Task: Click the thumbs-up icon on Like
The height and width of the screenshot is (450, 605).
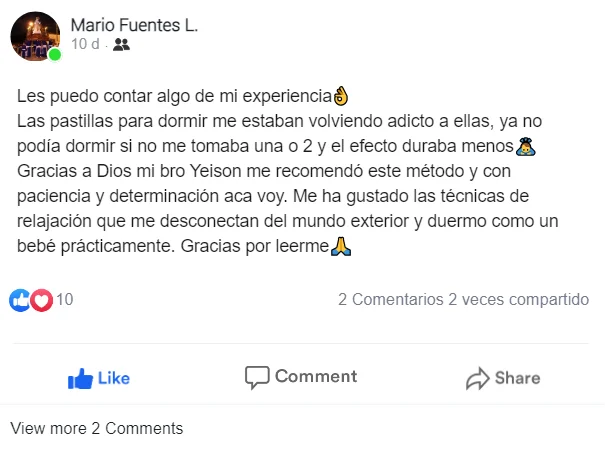Action: coord(80,378)
